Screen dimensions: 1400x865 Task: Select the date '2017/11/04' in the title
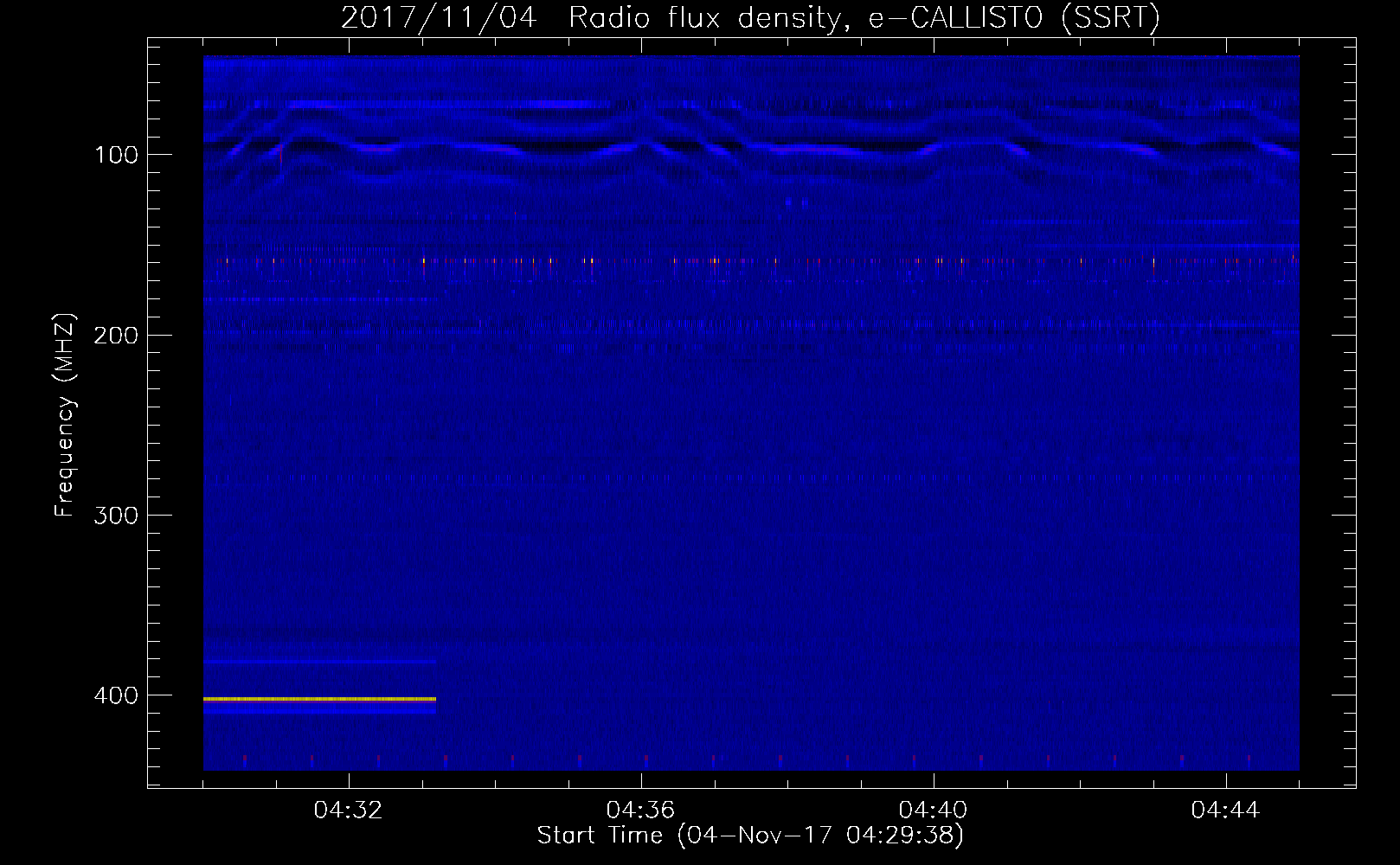tap(439, 18)
